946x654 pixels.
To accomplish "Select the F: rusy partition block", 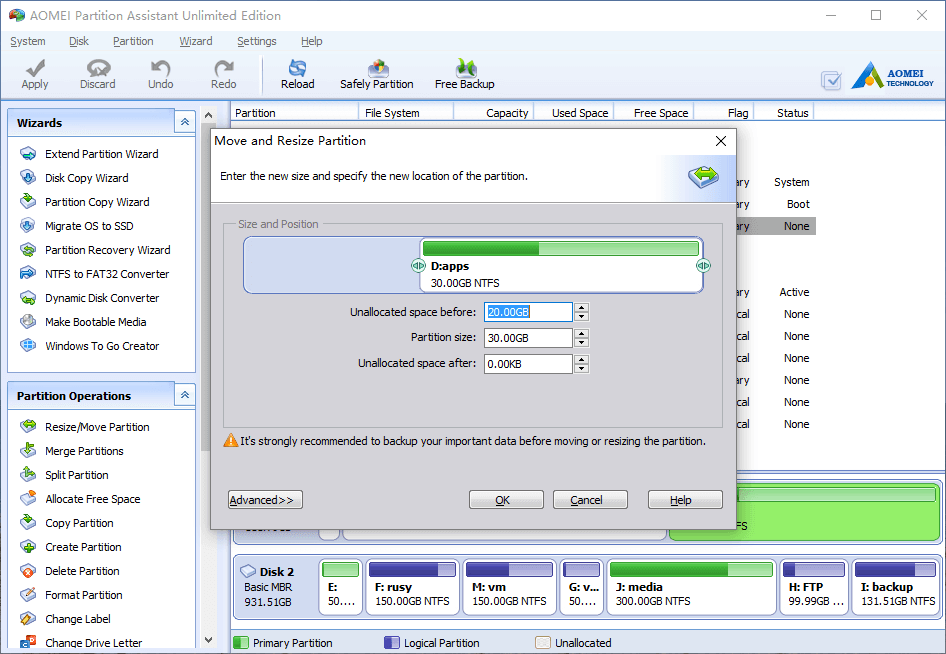I will click(412, 586).
